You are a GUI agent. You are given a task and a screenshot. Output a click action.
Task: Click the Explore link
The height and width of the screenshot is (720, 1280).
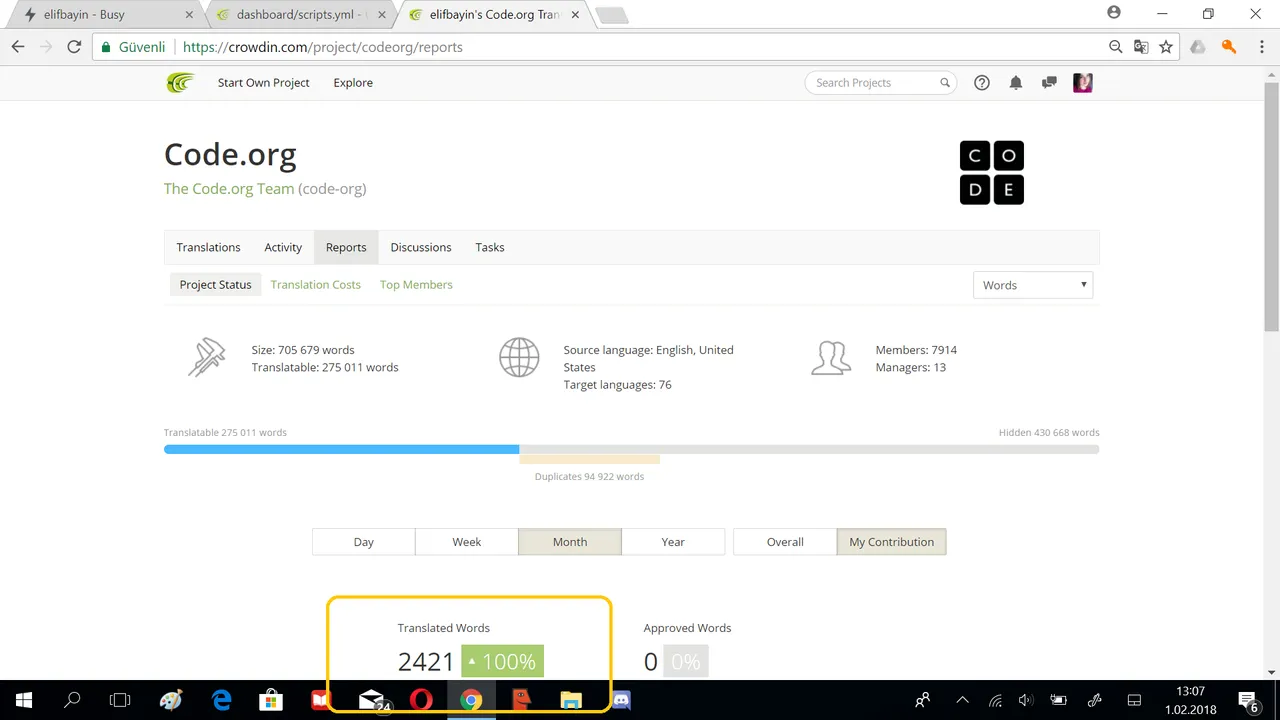click(353, 83)
